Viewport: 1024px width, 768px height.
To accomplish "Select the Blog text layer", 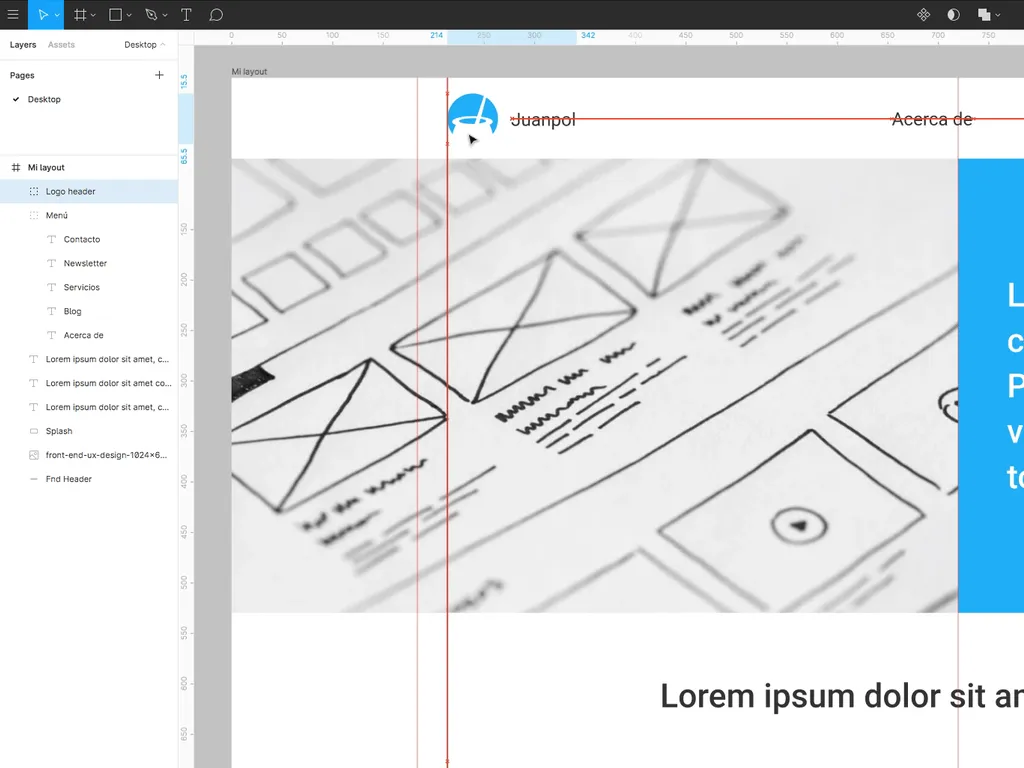I will pyautogui.click(x=89, y=312).
